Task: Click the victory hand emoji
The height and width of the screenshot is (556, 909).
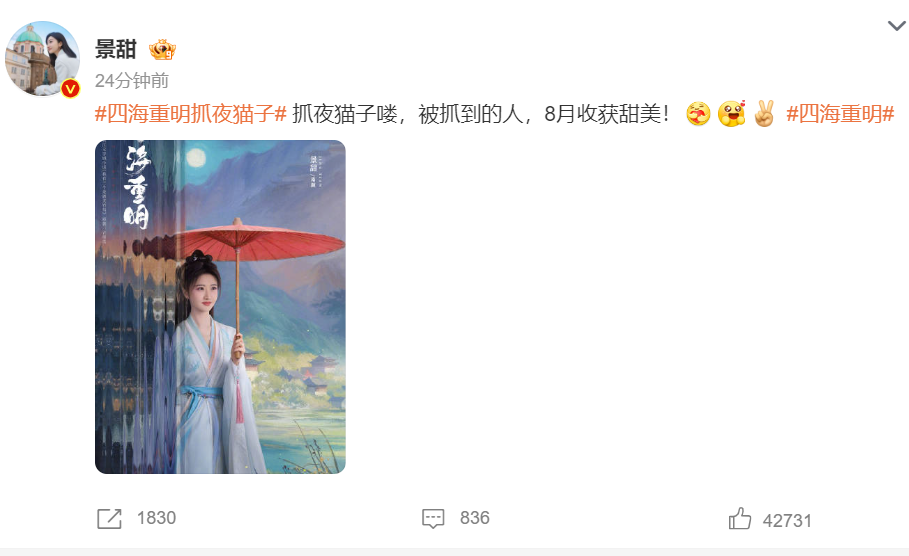Action: pyautogui.click(x=764, y=114)
